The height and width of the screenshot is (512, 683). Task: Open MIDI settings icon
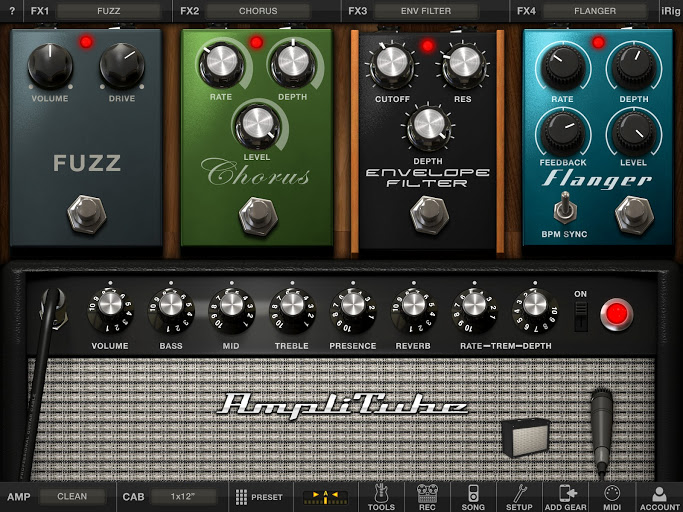point(612,496)
